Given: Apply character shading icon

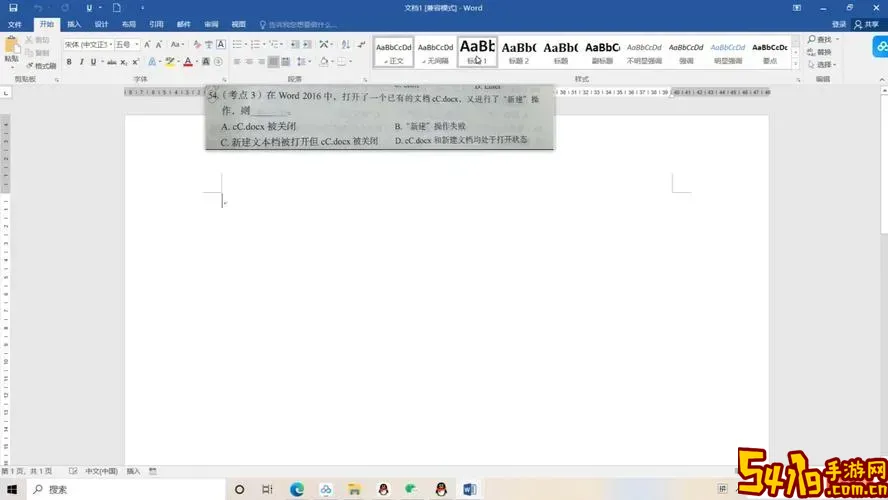Looking at the screenshot, I should [206, 62].
